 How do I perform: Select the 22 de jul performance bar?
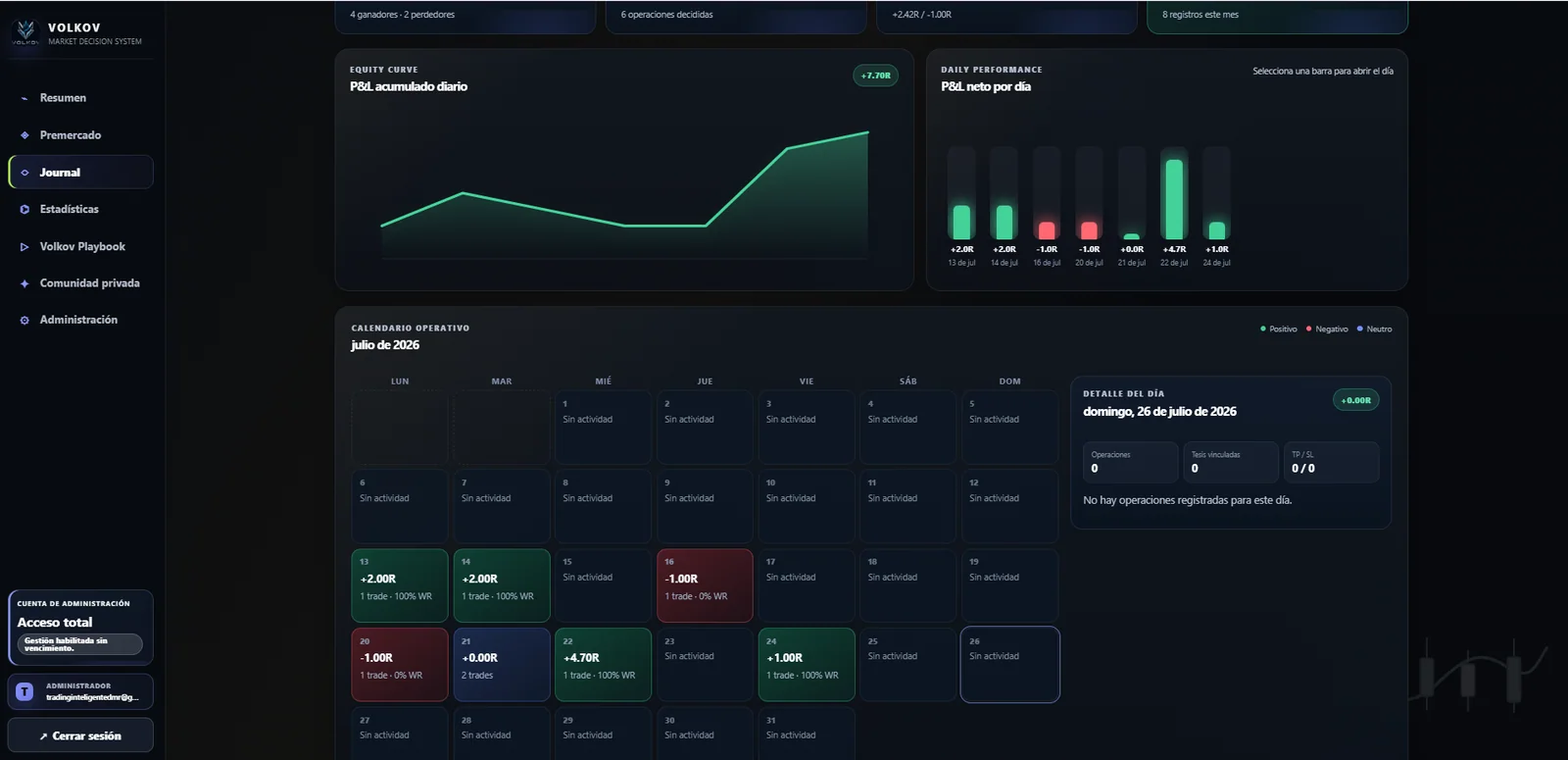click(1174, 193)
